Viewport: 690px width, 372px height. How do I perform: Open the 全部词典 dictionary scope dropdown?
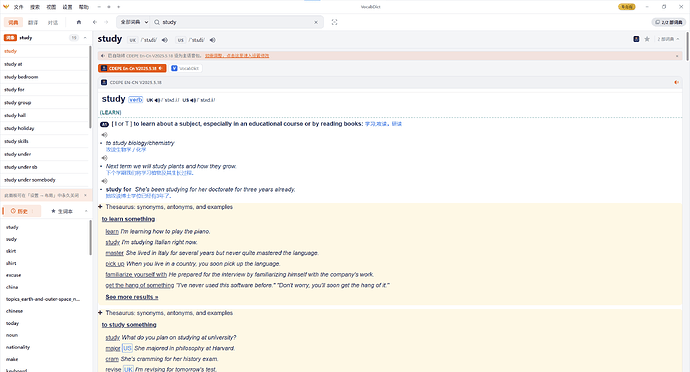pos(134,22)
